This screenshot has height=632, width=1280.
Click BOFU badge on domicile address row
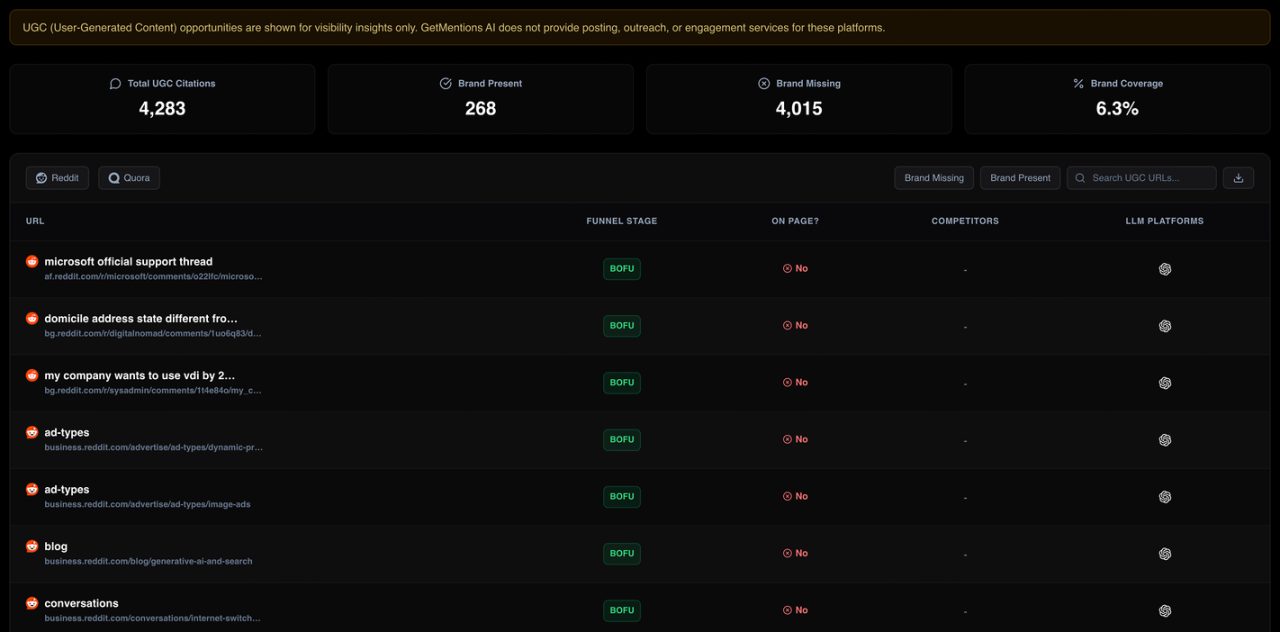point(622,326)
